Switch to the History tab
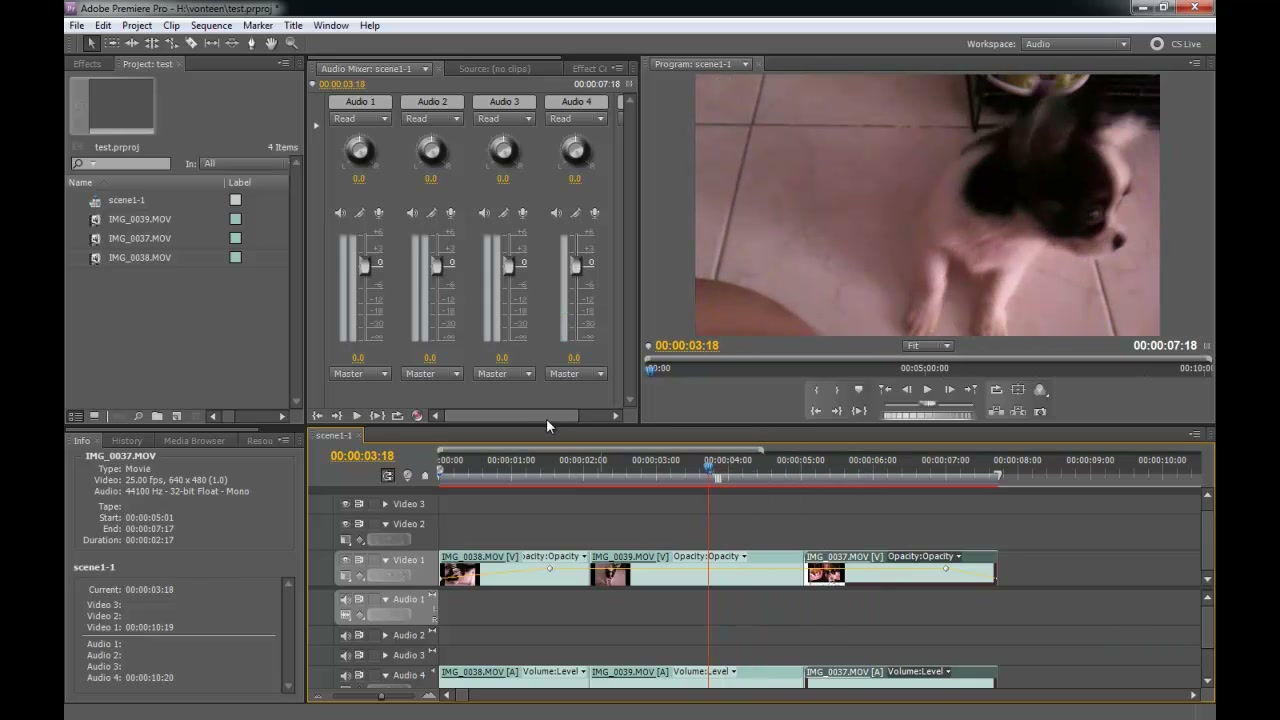1280x720 pixels. click(127, 441)
